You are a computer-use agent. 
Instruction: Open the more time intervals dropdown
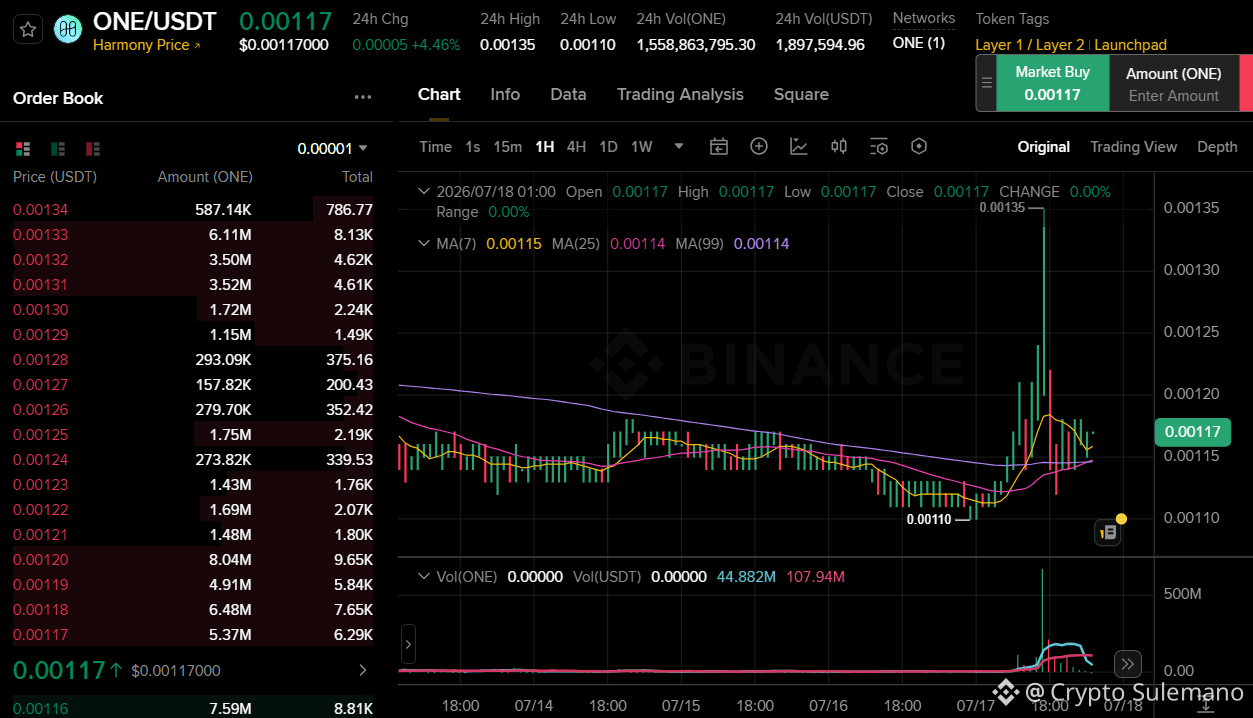tap(679, 146)
